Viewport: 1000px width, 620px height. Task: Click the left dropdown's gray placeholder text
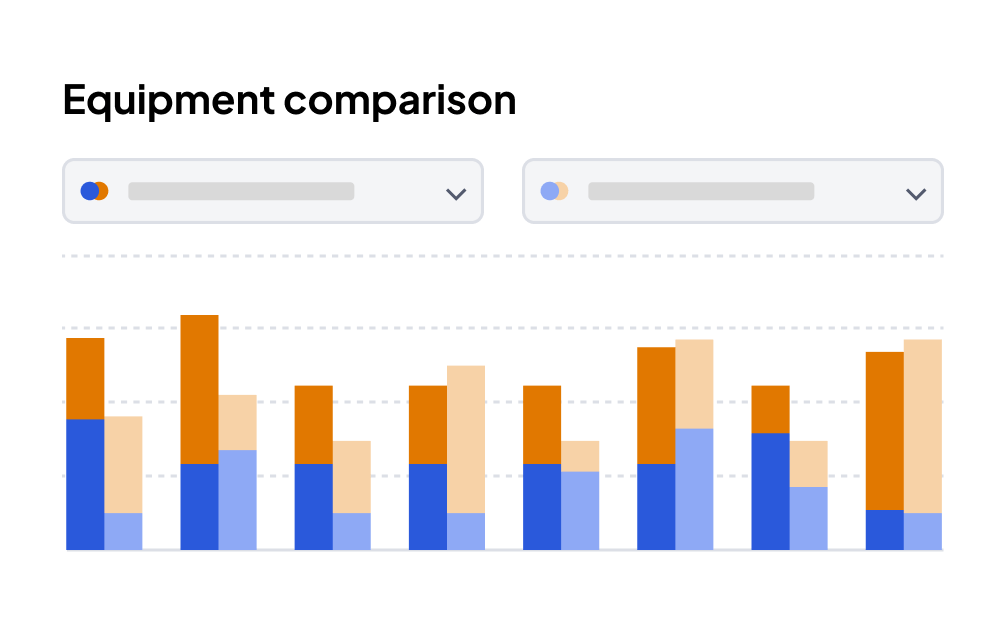[241, 191]
